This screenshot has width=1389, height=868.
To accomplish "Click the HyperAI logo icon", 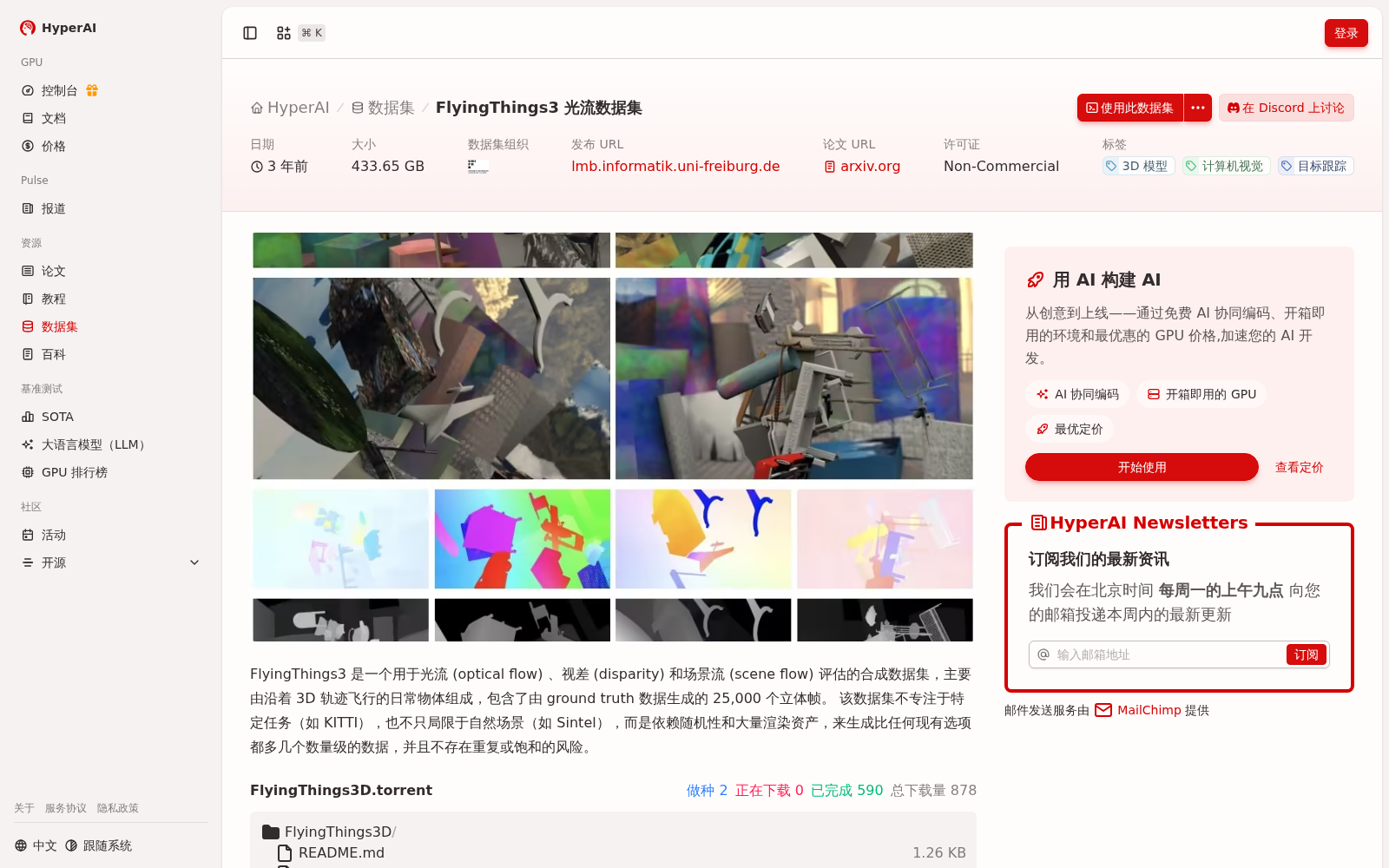I will click(x=28, y=28).
